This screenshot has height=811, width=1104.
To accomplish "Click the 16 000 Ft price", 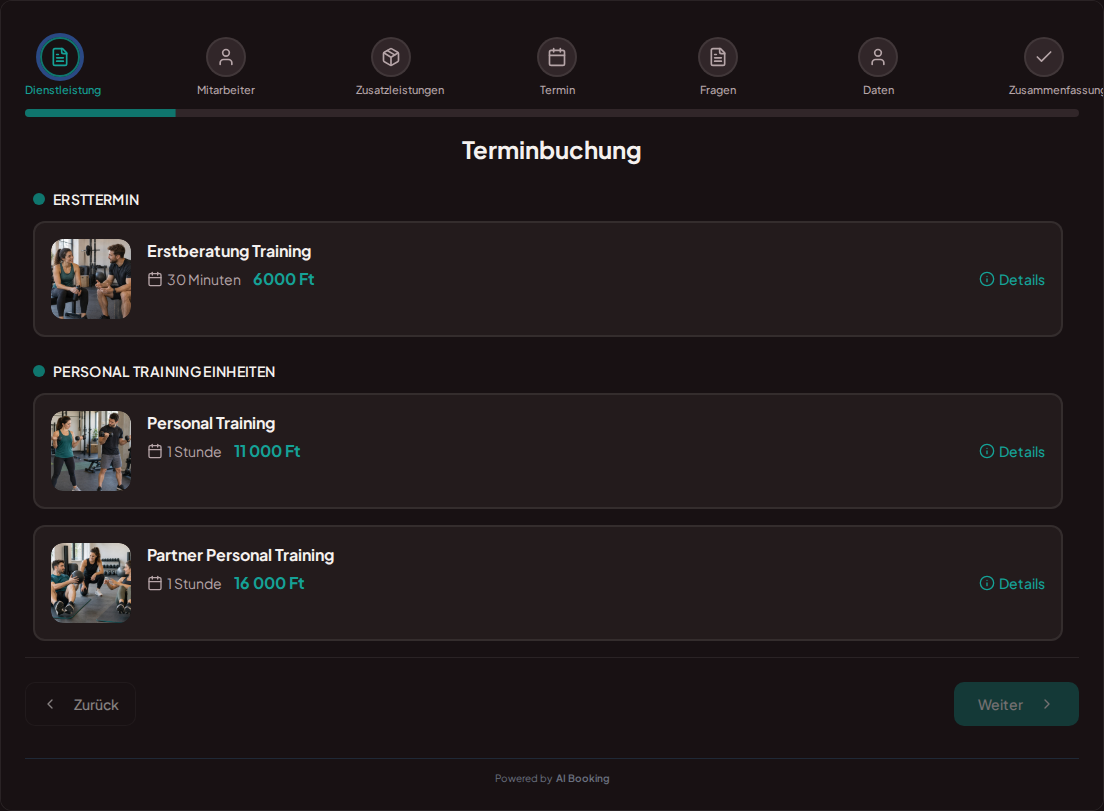I will tap(269, 583).
